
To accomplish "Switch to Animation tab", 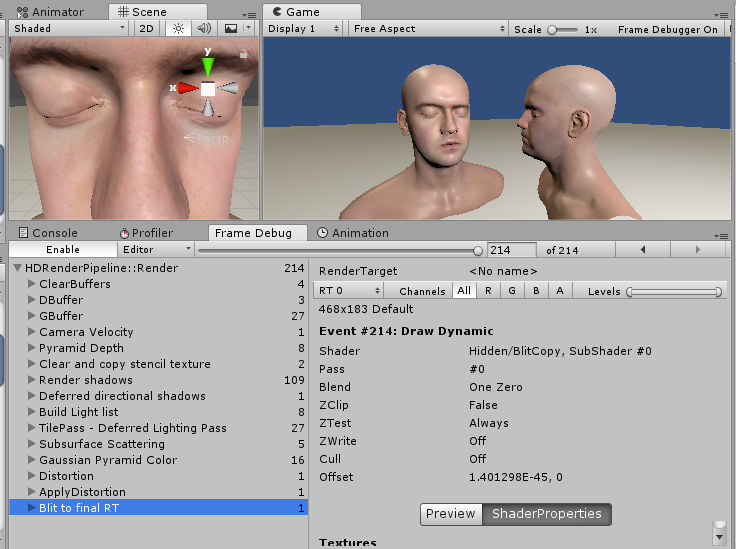I will (x=353, y=233).
